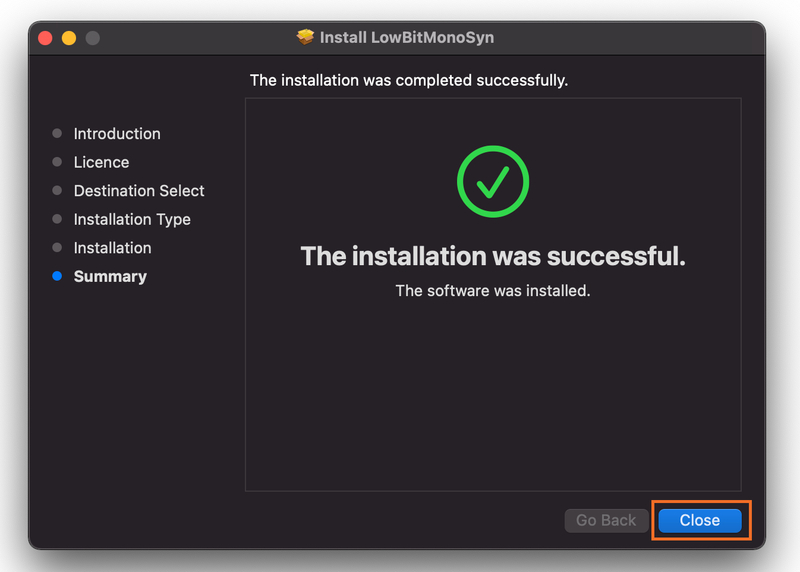Click the bullet next to Installation step
Image resolution: width=800 pixels, height=572 pixels.
57,248
